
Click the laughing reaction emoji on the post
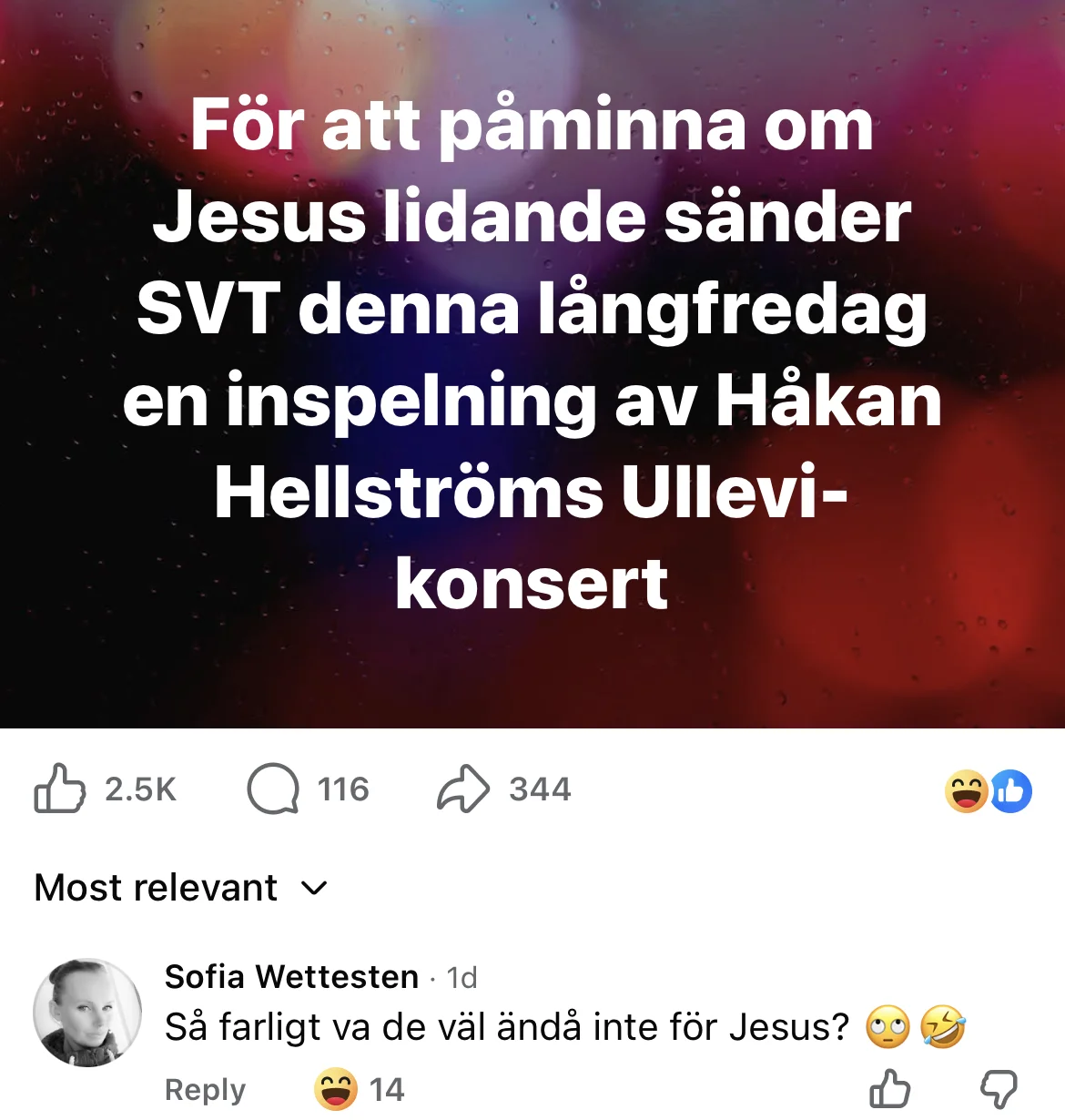[966, 790]
